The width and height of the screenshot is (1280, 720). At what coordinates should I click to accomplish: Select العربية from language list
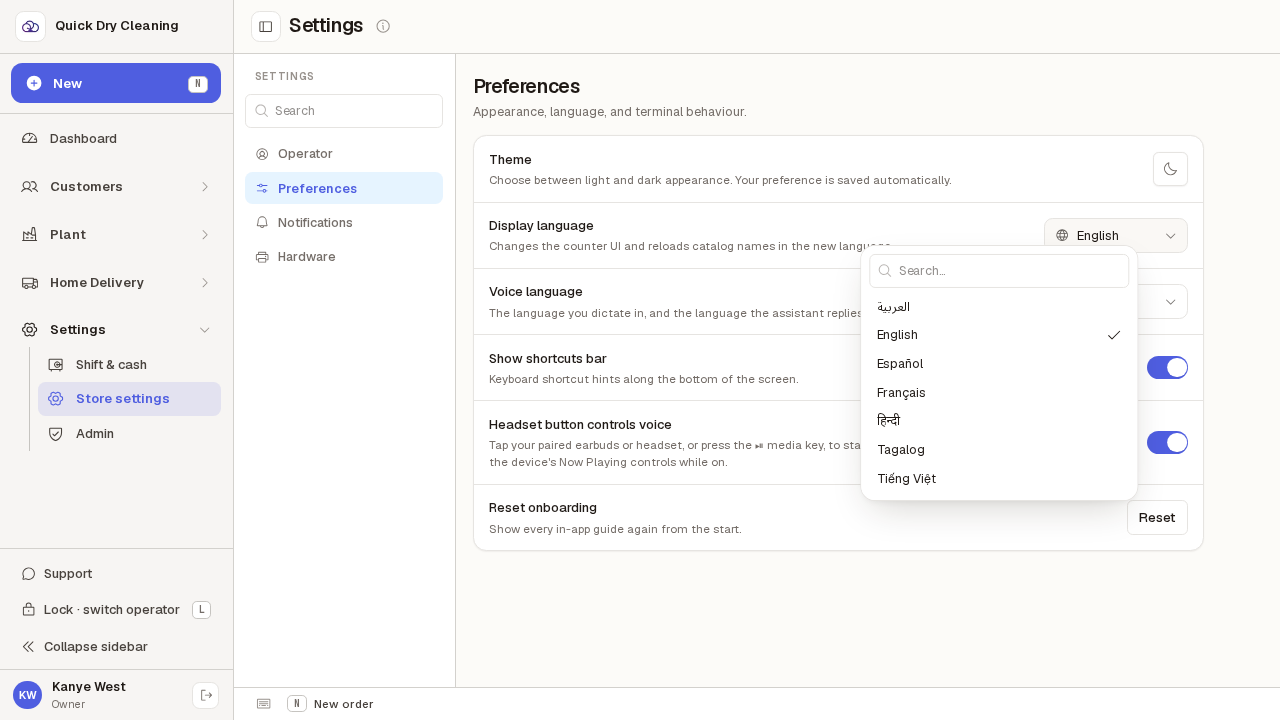999,306
